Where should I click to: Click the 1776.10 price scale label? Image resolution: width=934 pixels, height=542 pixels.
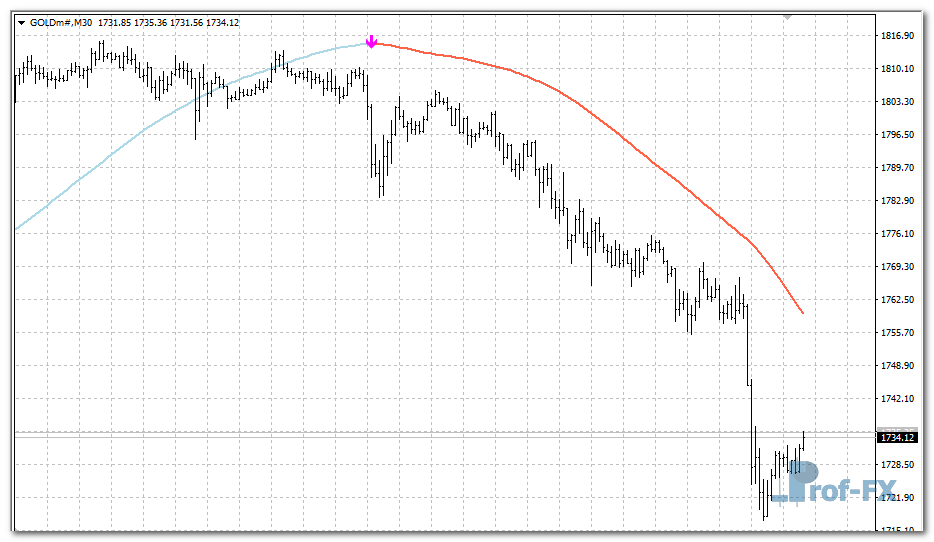[x=896, y=234]
